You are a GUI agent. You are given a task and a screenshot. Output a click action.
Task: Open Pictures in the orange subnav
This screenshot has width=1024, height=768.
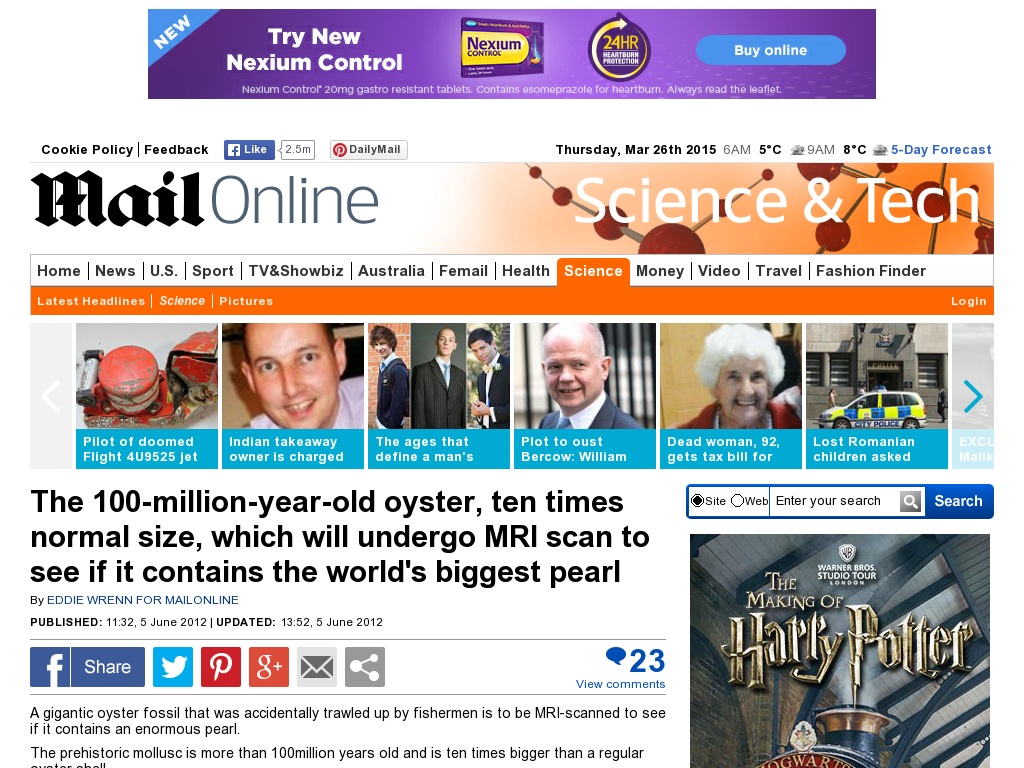coord(246,301)
